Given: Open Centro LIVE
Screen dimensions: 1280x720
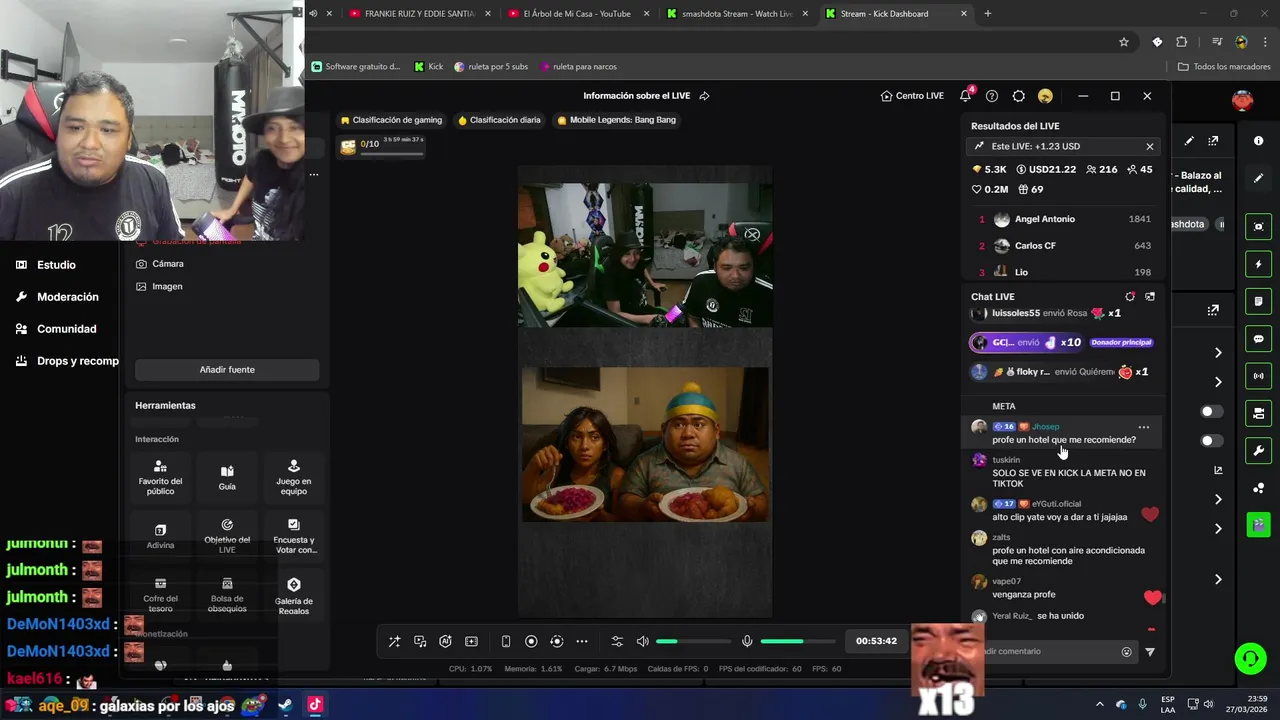Looking at the screenshot, I should (912, 96).
